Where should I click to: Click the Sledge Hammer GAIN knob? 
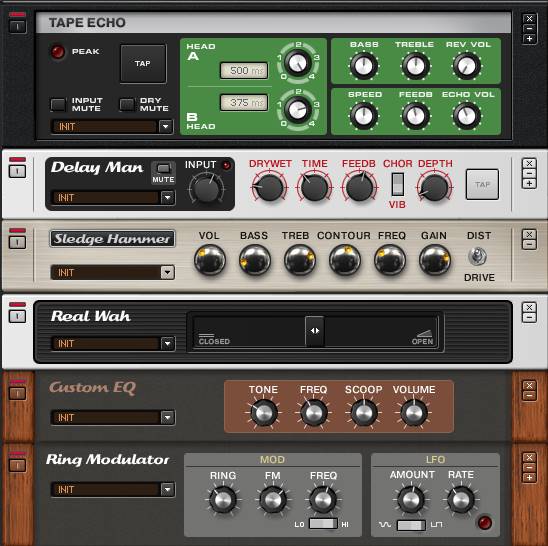(434, 260)
